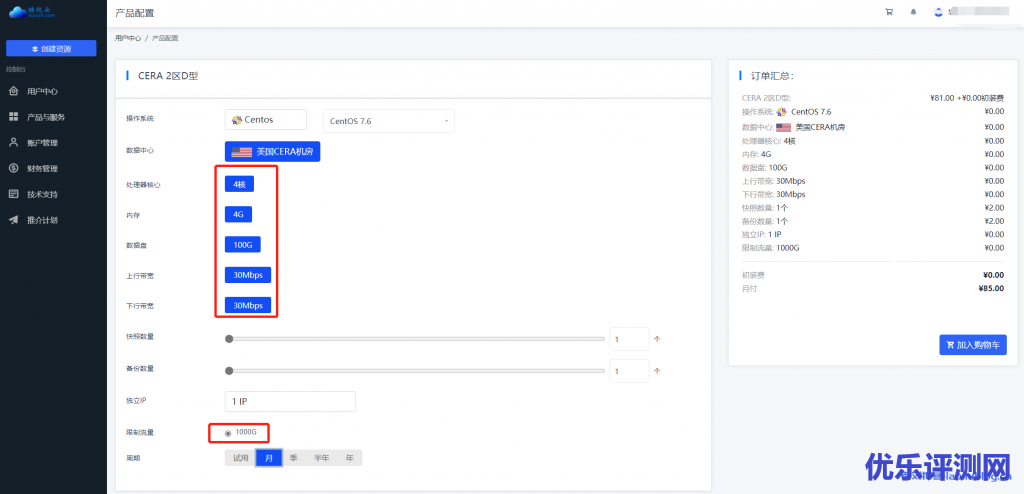This screenshot has height=494, width=1024.
Task: Click the 账户管理 person icon
Action: pyautogui.click(x=13, y=142)
